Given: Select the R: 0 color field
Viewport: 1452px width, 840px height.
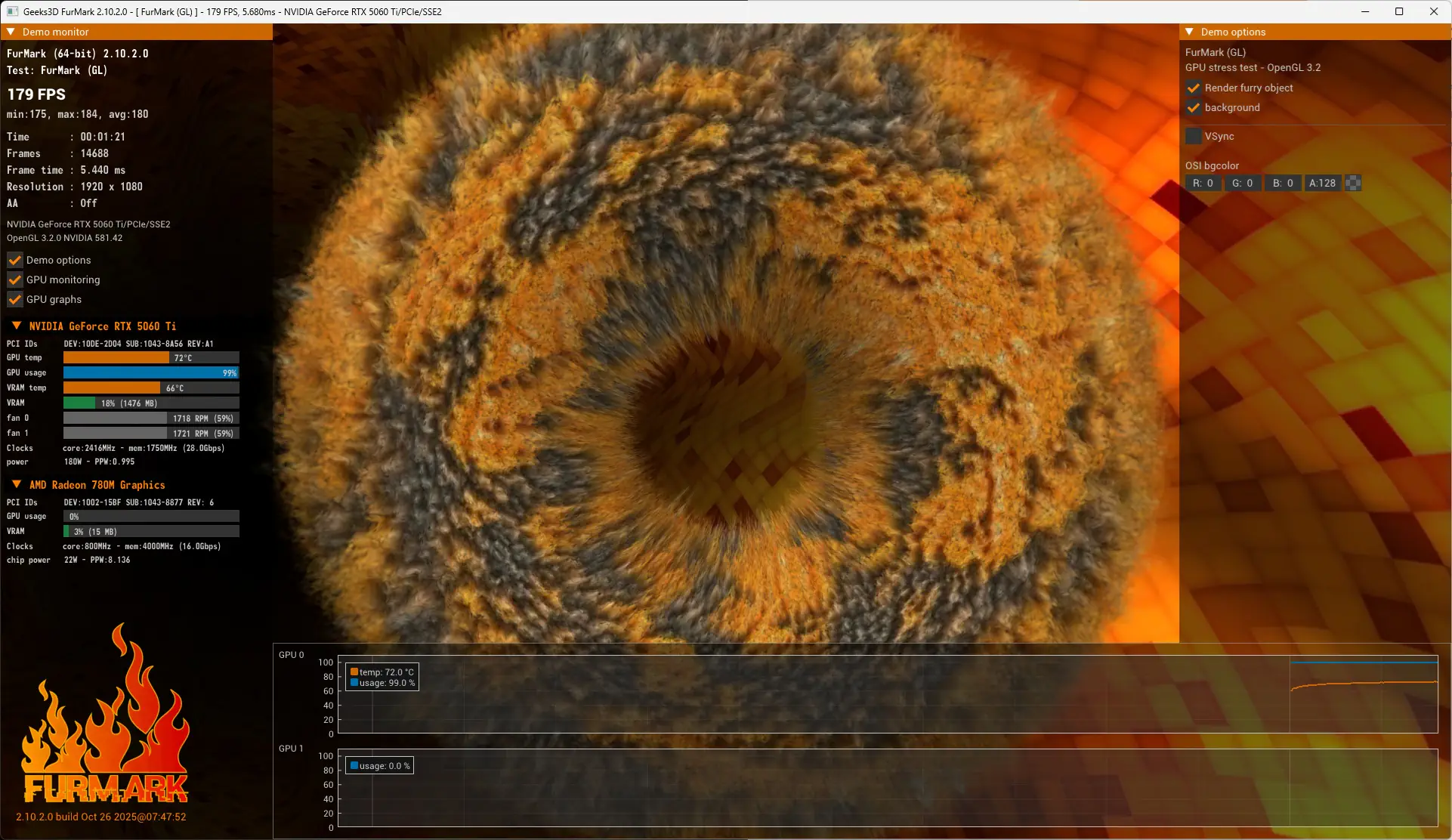Looking at the screenshot, I should coord(1203,183).
